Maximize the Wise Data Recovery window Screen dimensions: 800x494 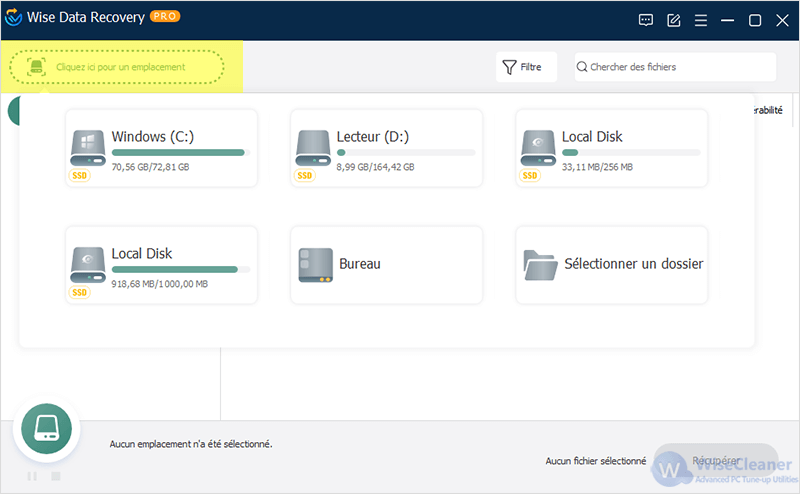(x=755, y=20)
